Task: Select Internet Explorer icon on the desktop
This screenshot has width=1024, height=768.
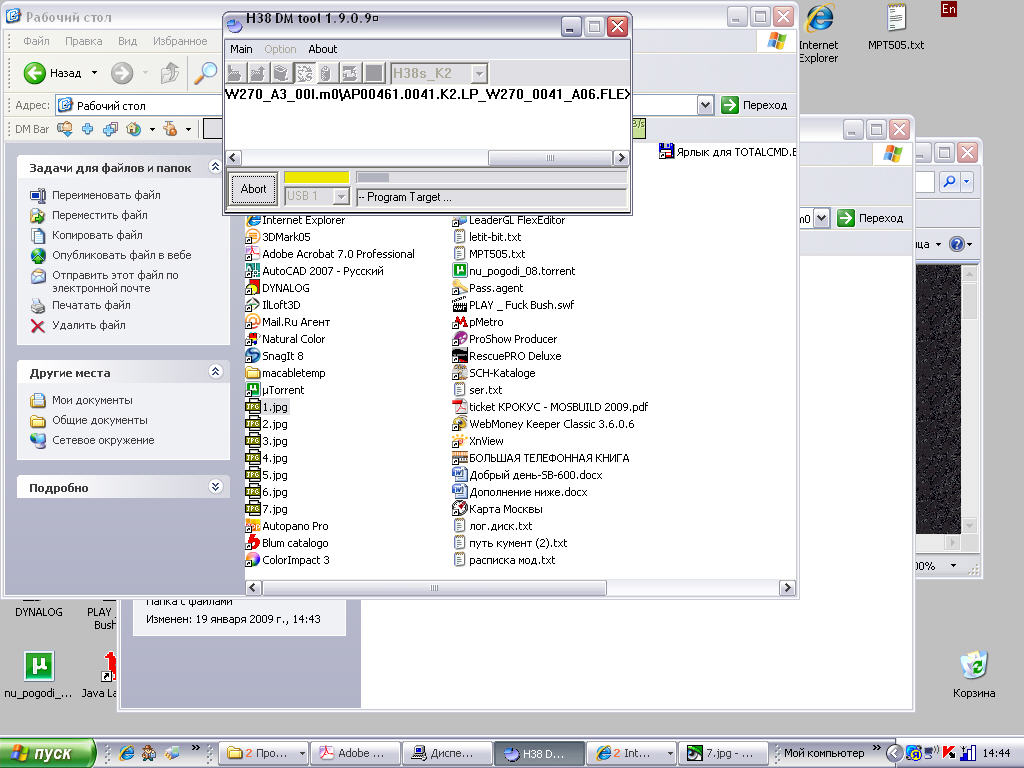Action: 819,18
